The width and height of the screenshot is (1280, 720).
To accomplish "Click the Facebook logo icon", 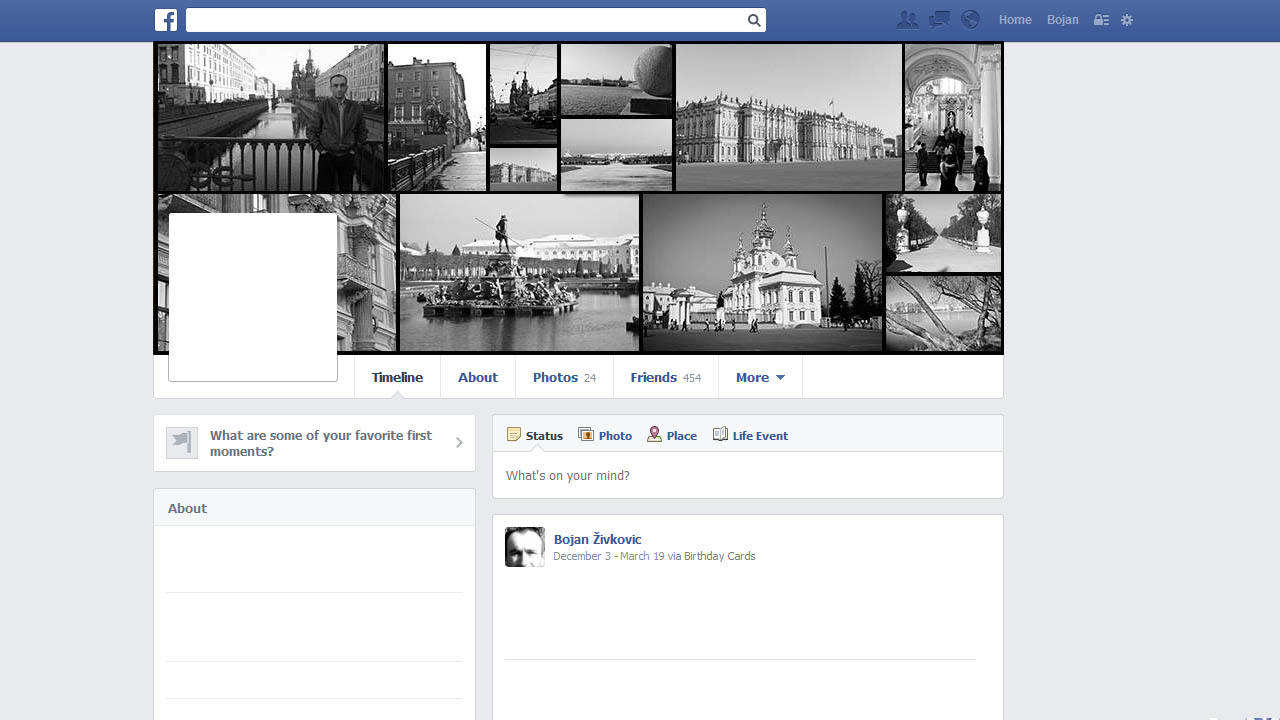I will click(x=166, y=20).
